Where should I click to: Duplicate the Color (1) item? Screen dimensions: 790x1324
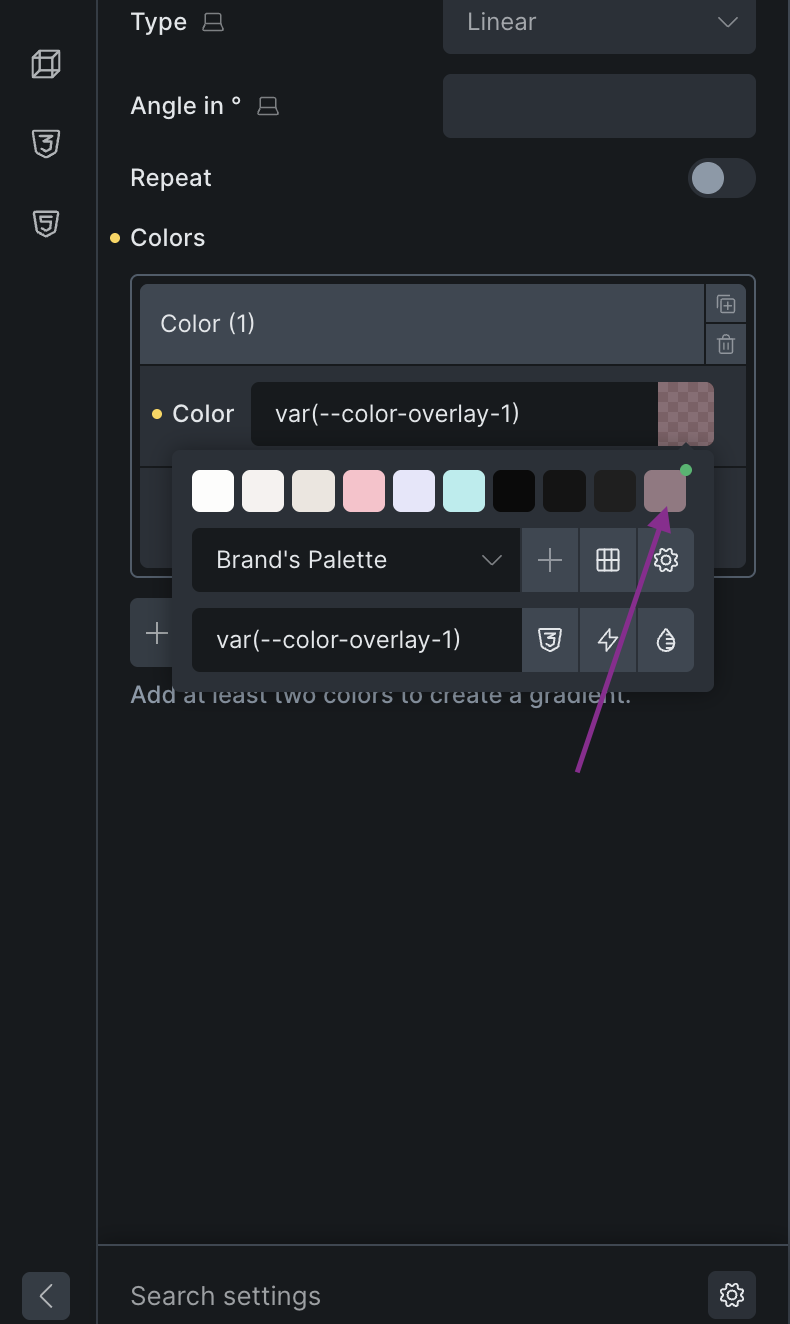click(726, 305)
